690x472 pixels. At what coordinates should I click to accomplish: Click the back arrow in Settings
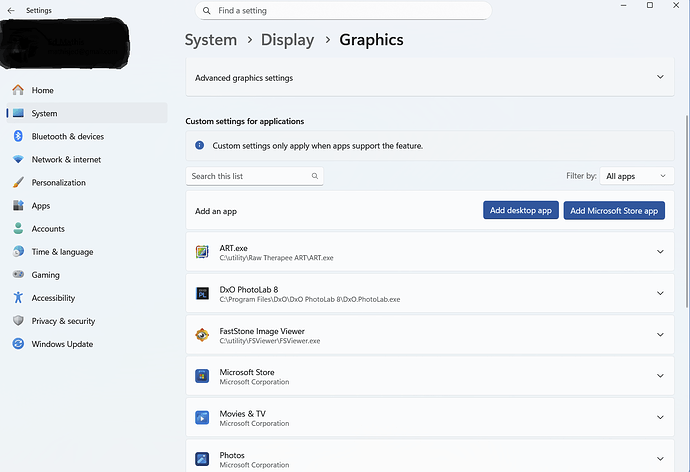tap(11, 11)
